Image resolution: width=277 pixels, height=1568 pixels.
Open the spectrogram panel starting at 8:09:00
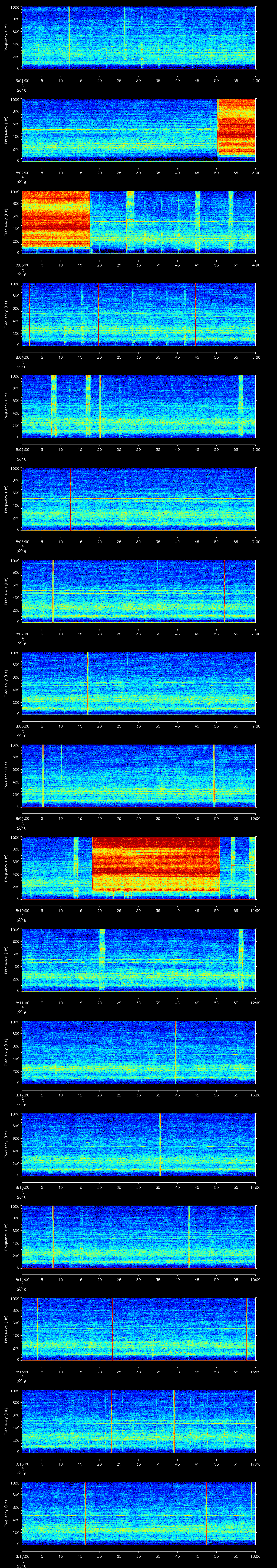click(x=139, y=775)
